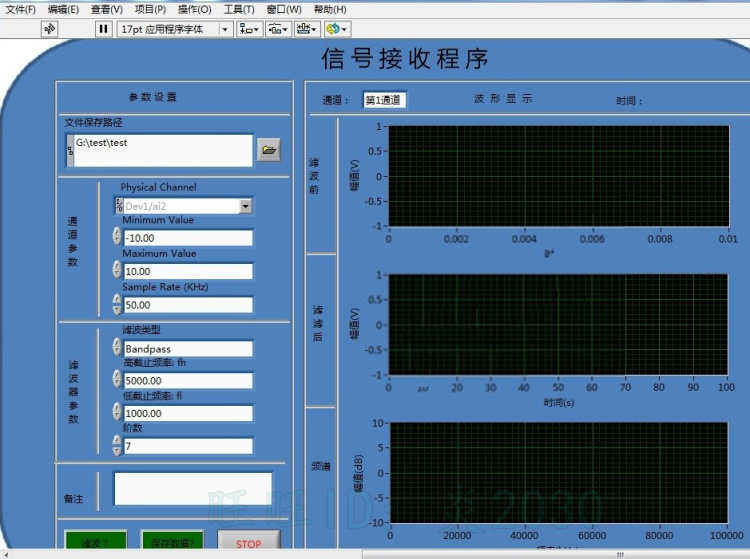The width and height of the screenshot is (750, 559).
Task: Click the low cutoff 1000.00 stepper arrows
Action: pos(117,411)
